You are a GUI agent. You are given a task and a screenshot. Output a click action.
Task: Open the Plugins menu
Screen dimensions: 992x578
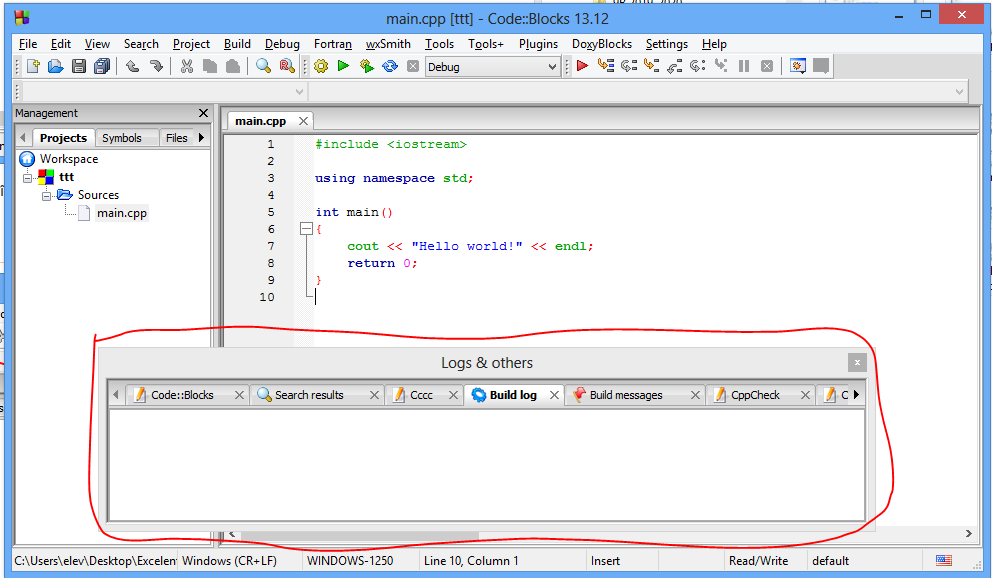(538, 44)
